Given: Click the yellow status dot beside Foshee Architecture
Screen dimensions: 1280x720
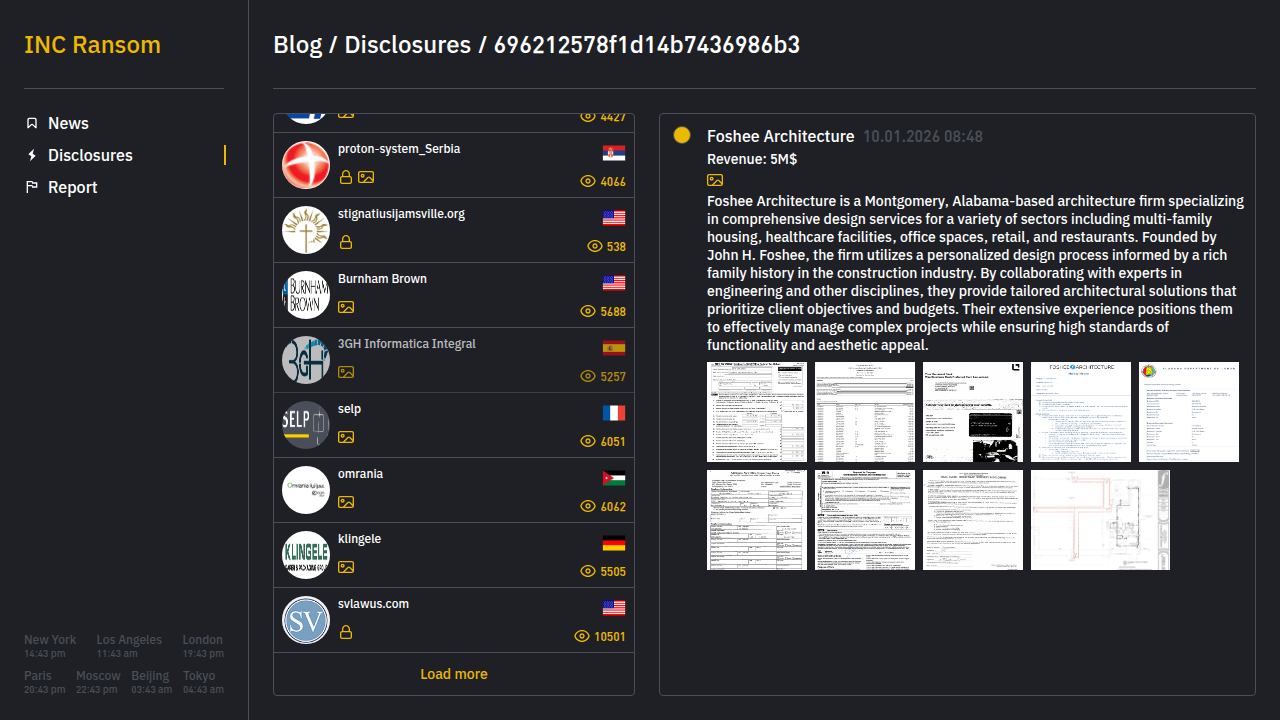Looking at the screenshot, I should [682, 135].
